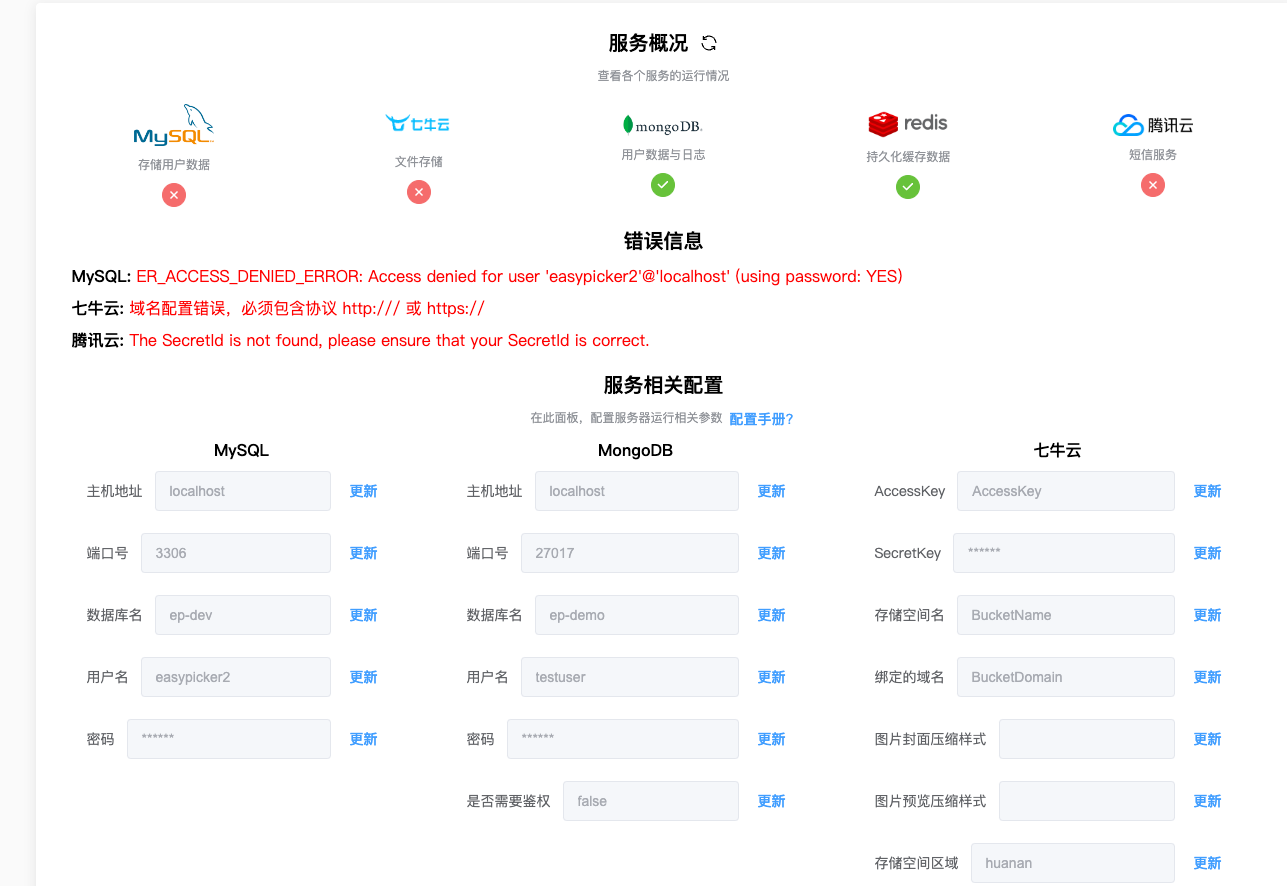This screenshot has height=886, width=1287.
Task: Update the 图片预览压缩样式 setting
Action: coord(1207,801)
